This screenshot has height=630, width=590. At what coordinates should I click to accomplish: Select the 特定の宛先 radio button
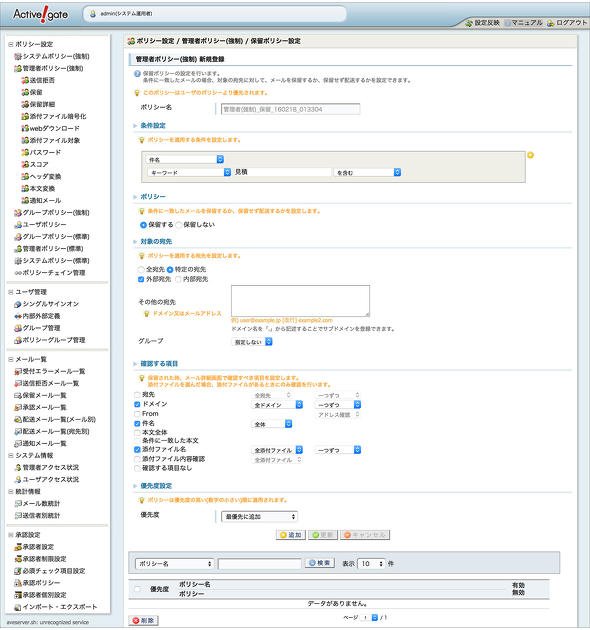click(170, 270)
